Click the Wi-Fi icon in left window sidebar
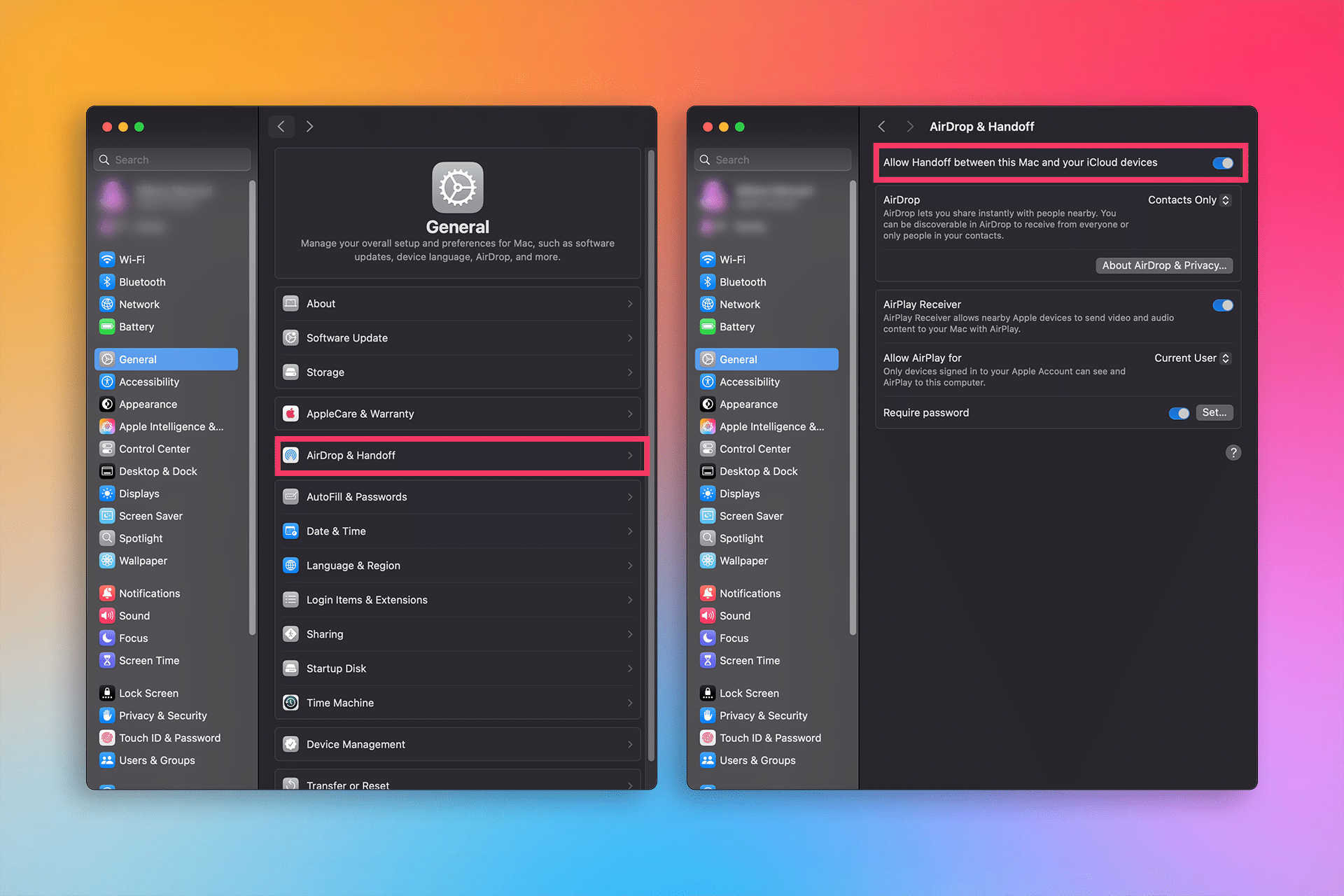 107,260
